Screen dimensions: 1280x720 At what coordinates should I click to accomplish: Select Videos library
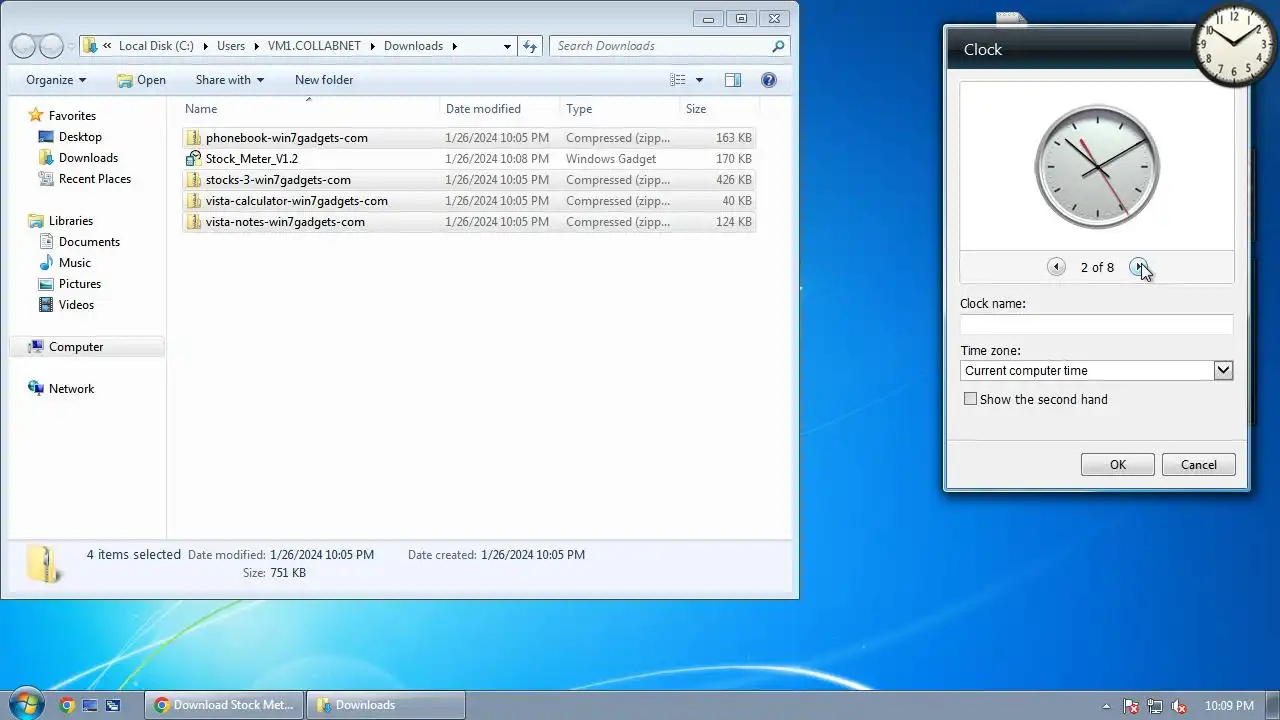tap(76, 305)
